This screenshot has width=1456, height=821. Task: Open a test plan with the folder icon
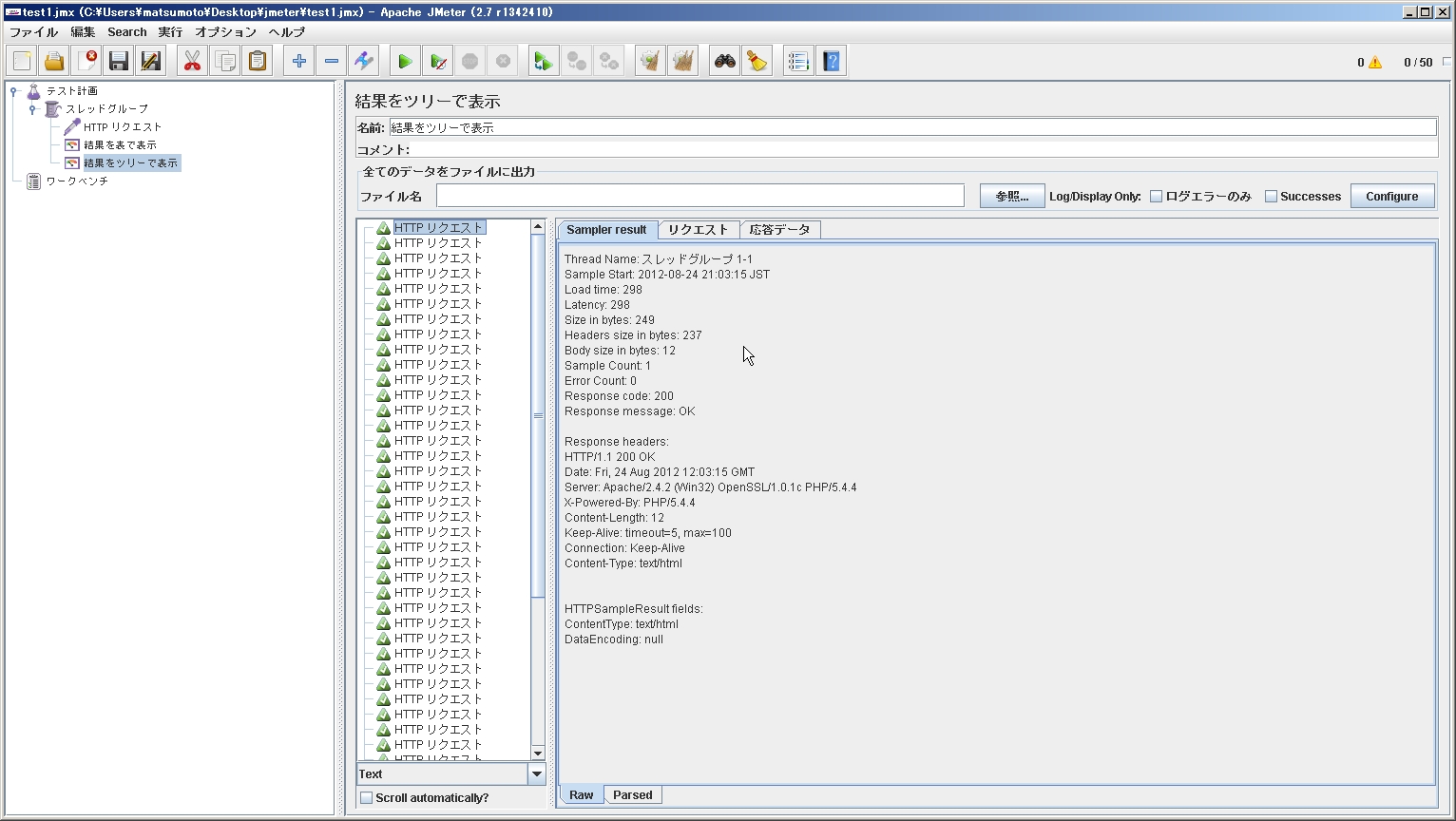point(54,62)
